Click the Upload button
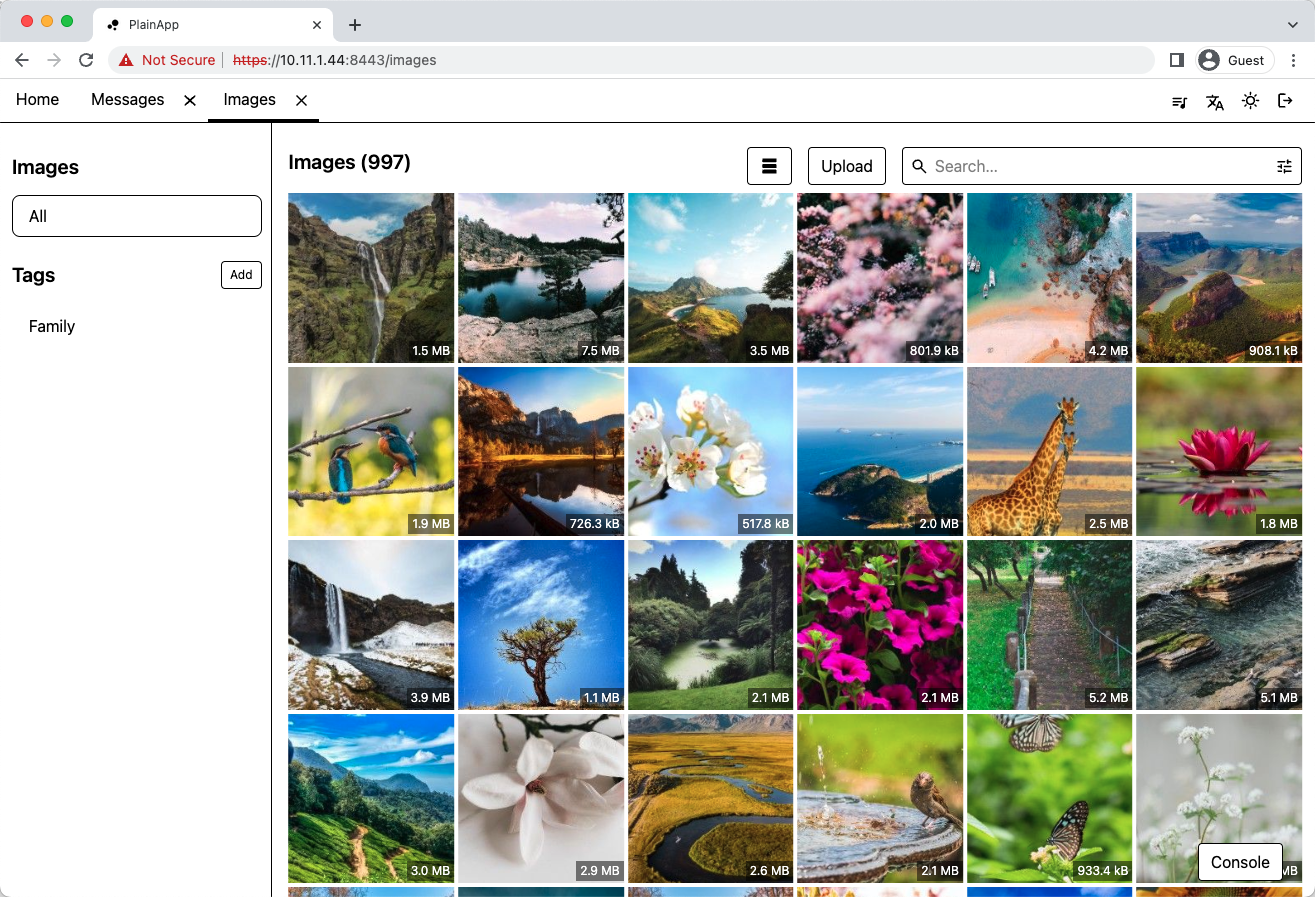 click(847, 166)
